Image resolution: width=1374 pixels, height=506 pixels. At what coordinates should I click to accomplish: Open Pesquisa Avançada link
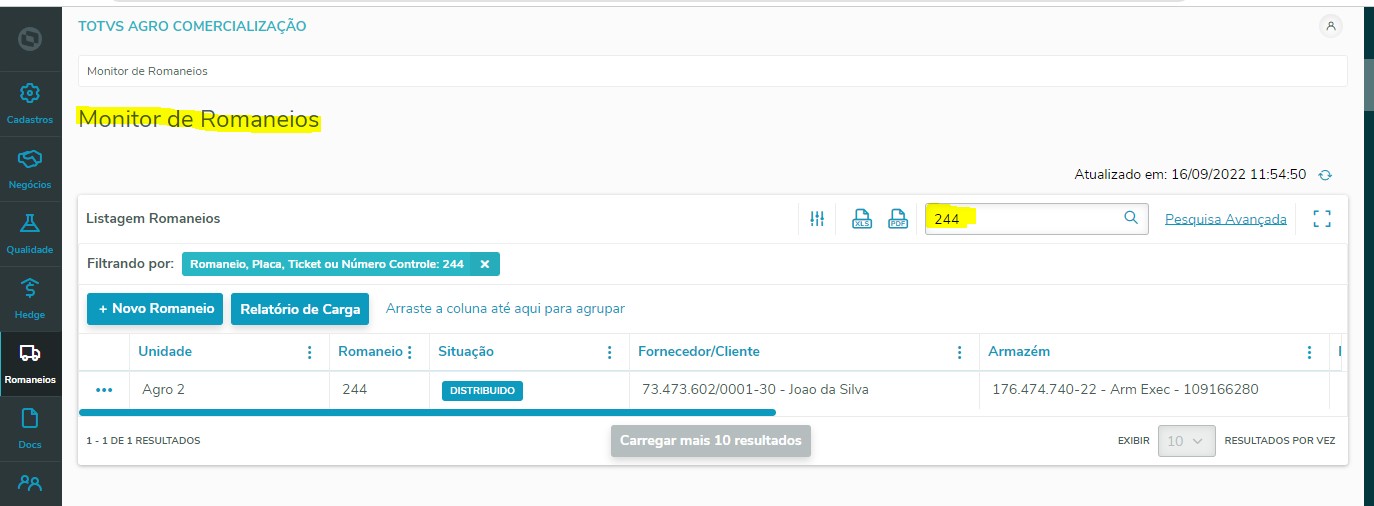point(1226,219)
